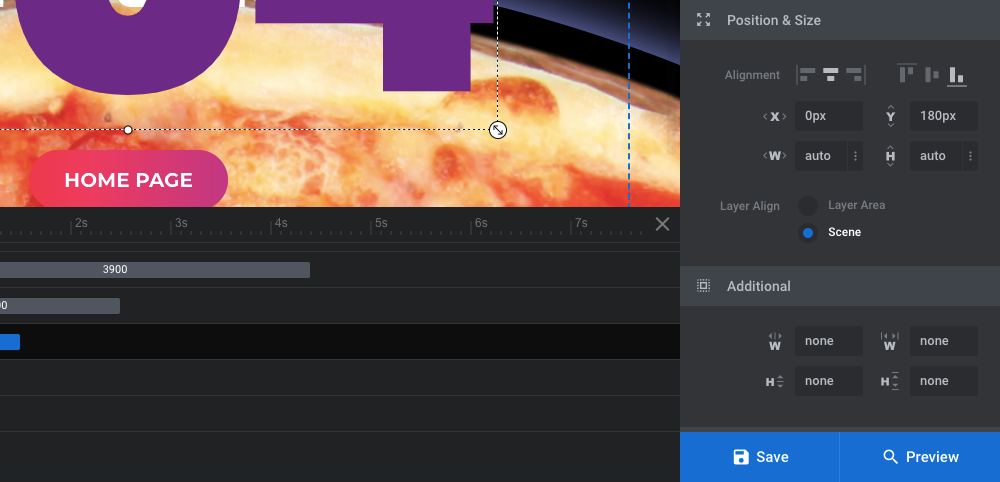Image resolution: width=1000 pixels, height=482 pixels.
Task: Click the min width W icon
Action: pyautogui.click(x=775, y=342)
